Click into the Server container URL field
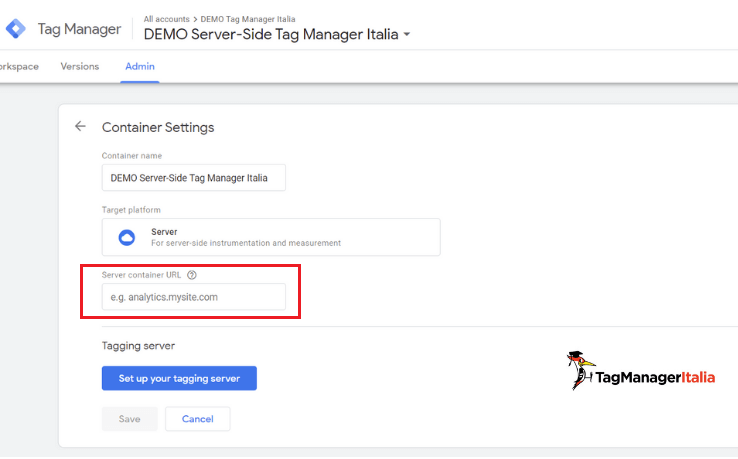The height and width of the screenshot is (459, 738). (193, 297)
